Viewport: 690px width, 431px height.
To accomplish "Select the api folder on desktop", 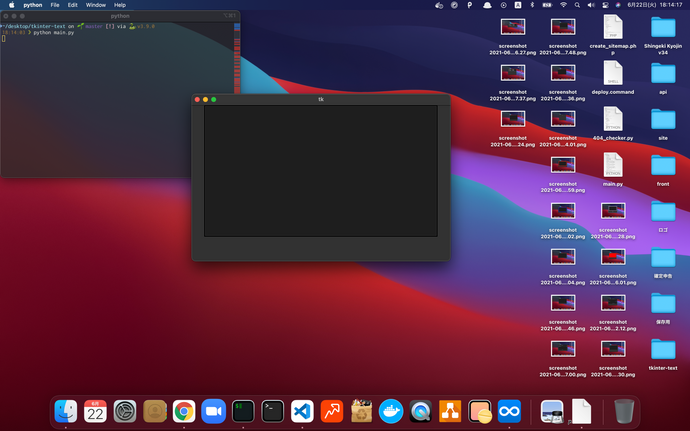I will click(x=663, y=77).
